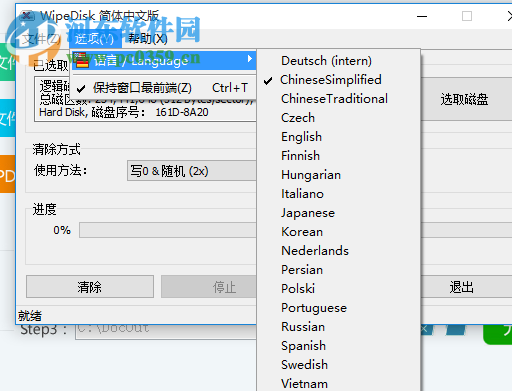Screen dimensions: 512x391
Task: Open the 帮助(X) menu
Action: point(148,39)
